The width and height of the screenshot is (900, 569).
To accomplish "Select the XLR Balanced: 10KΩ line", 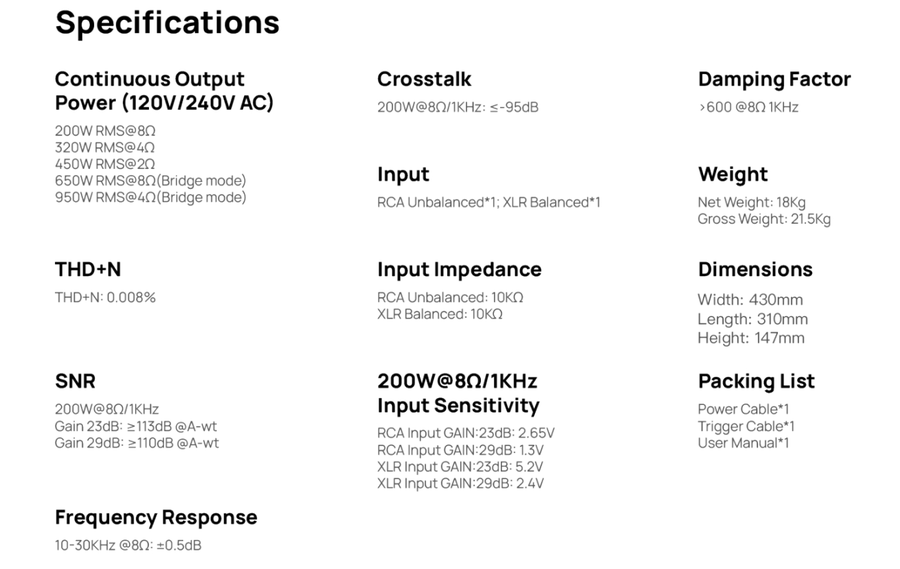I will coord(439,314).
